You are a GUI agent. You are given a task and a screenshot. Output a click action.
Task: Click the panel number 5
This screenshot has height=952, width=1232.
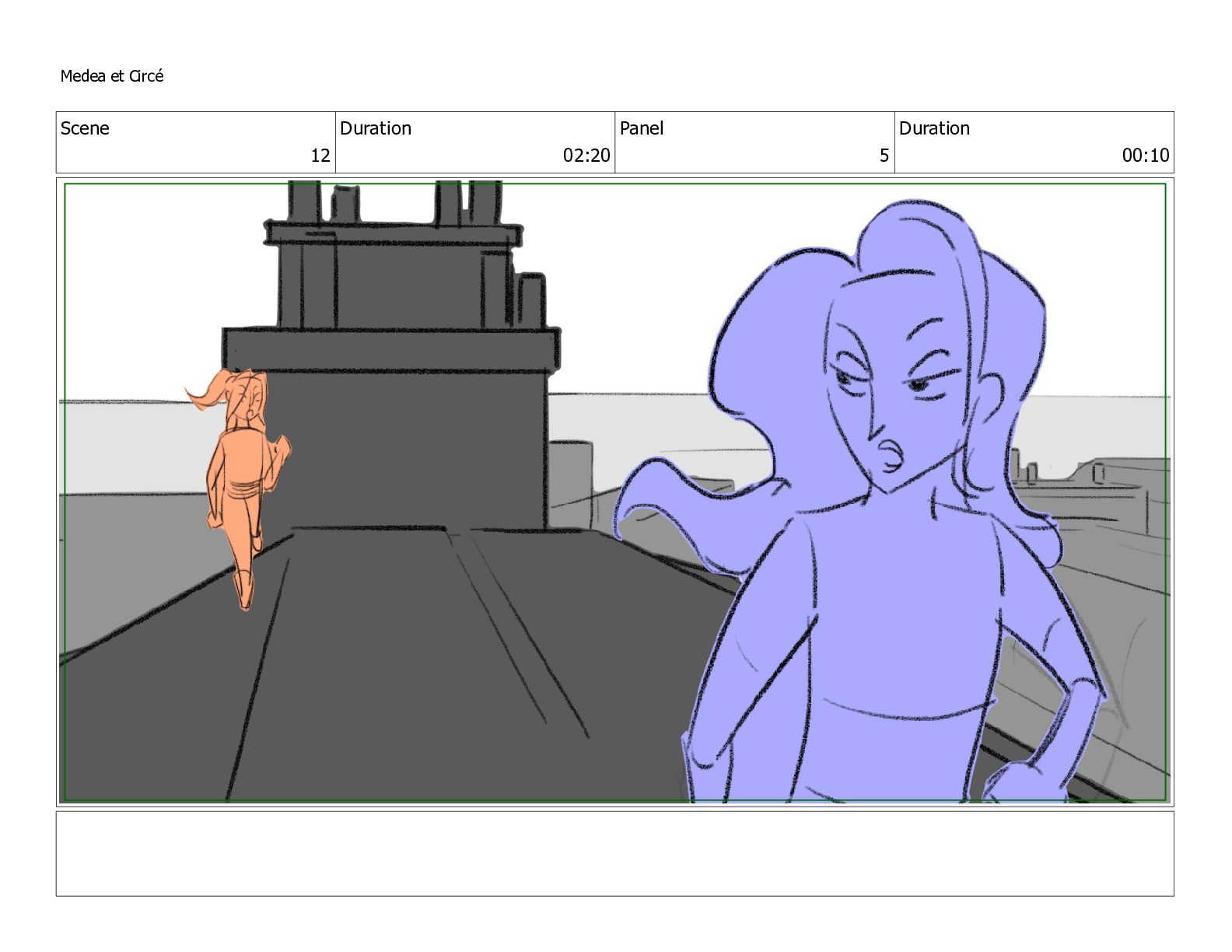(x=884, y=156)
